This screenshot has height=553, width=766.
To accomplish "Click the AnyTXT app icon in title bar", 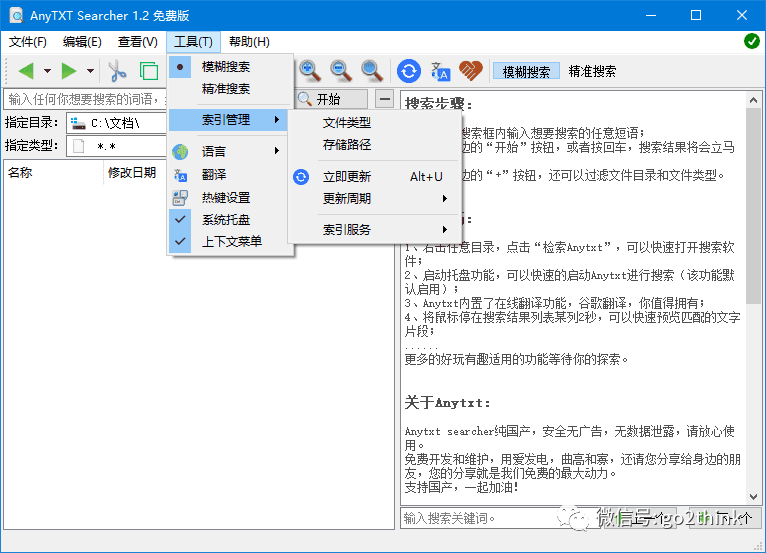I will click(16, 15).
